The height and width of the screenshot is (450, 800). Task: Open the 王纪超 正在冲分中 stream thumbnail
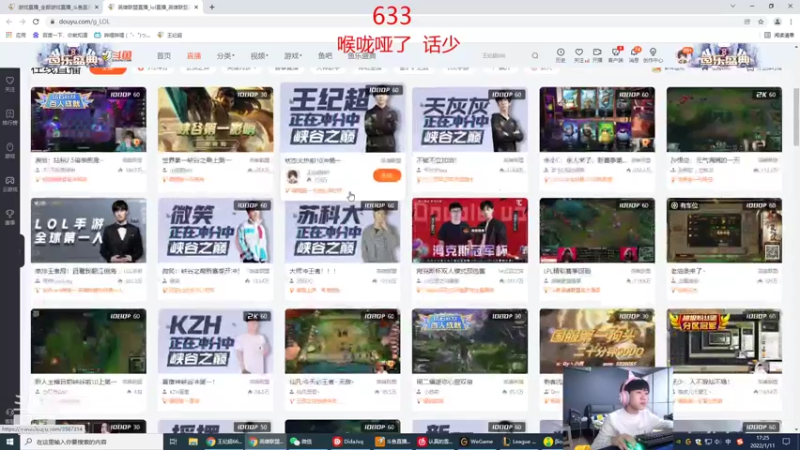(342, 118)
